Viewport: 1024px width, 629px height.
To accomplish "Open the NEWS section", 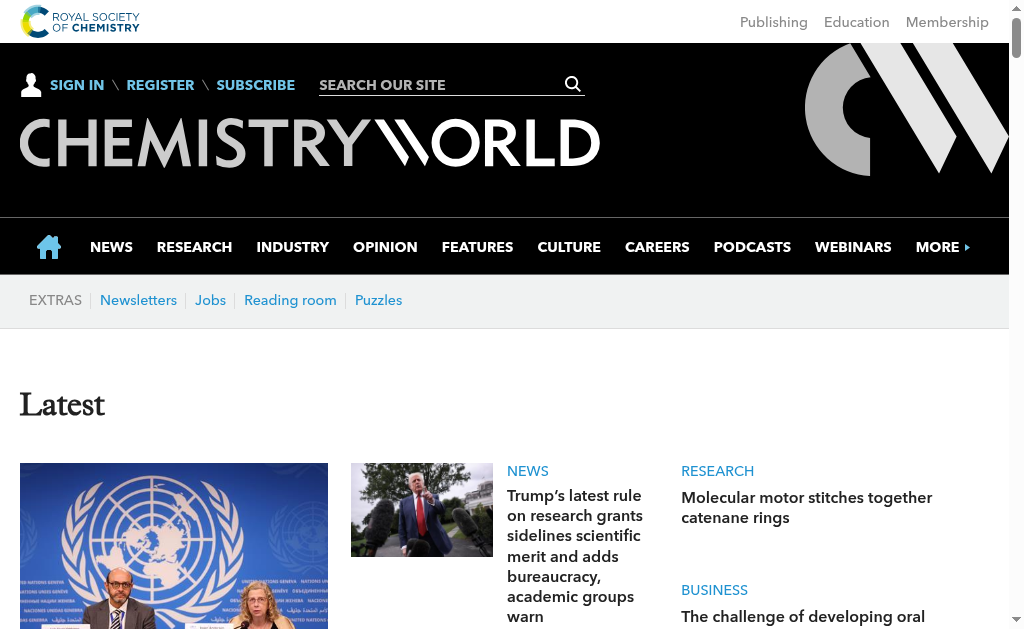I will pyautogui.click(x=111, y=247).
